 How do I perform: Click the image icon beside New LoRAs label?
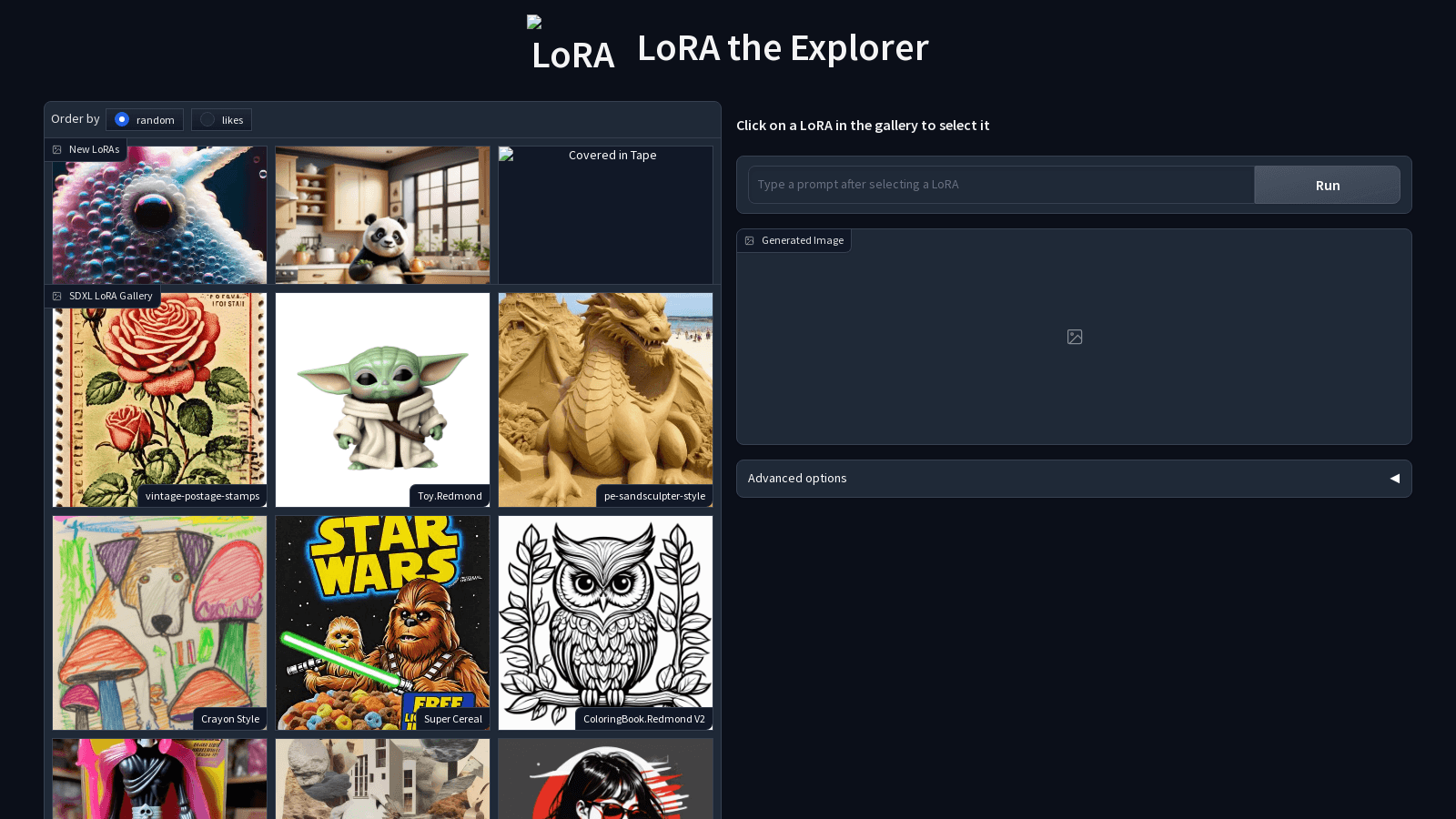pyautogui.click(x=57, y=149)
